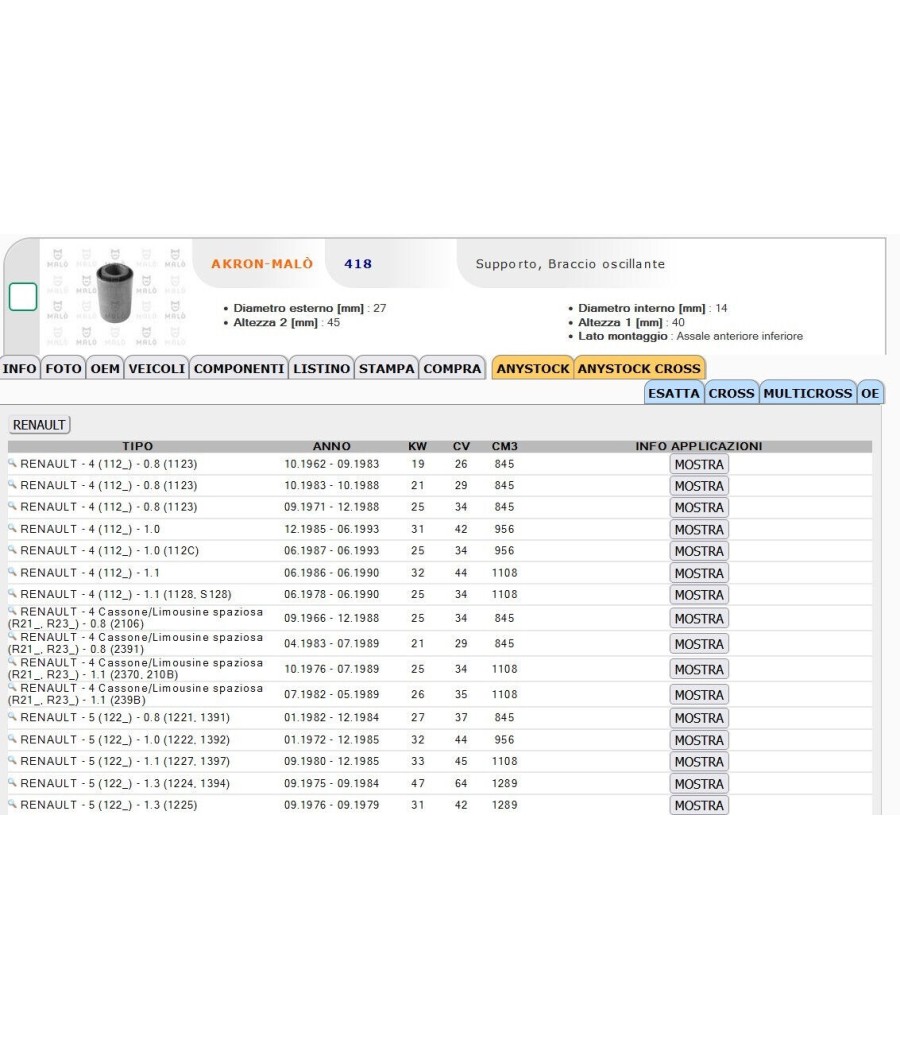Image resolution: width=900 pixels, height=1050 pixels.
Task: Click magnifier icon for Renault 5 1.3 (1225)
Action: tap(12, 804)
